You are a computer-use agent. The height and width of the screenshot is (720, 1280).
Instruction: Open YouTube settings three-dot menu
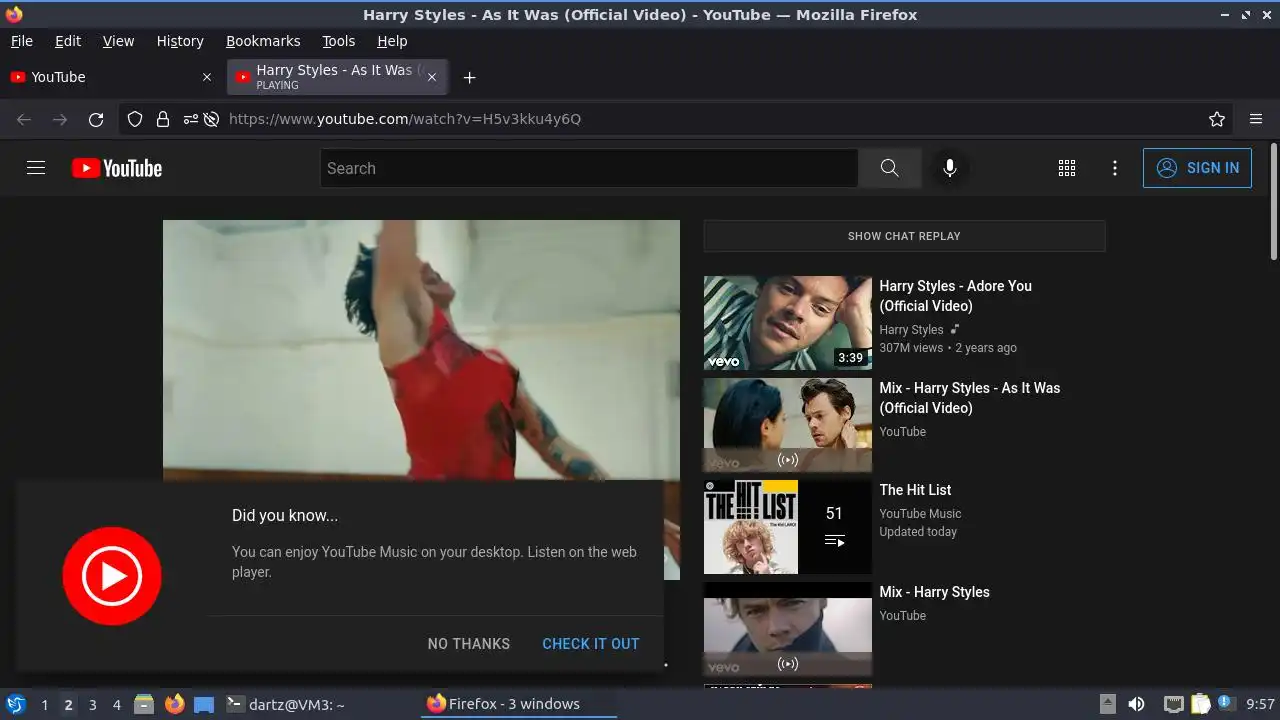click(x=1115, y=168)
